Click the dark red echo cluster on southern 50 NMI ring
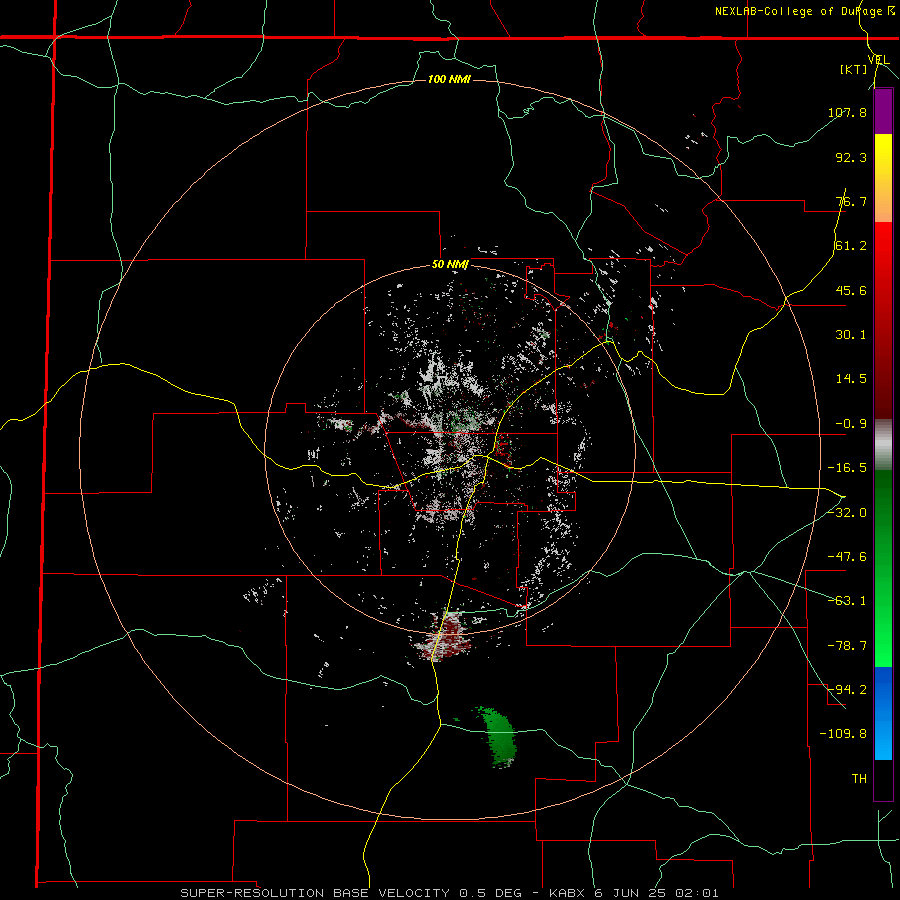 point(443,637)
